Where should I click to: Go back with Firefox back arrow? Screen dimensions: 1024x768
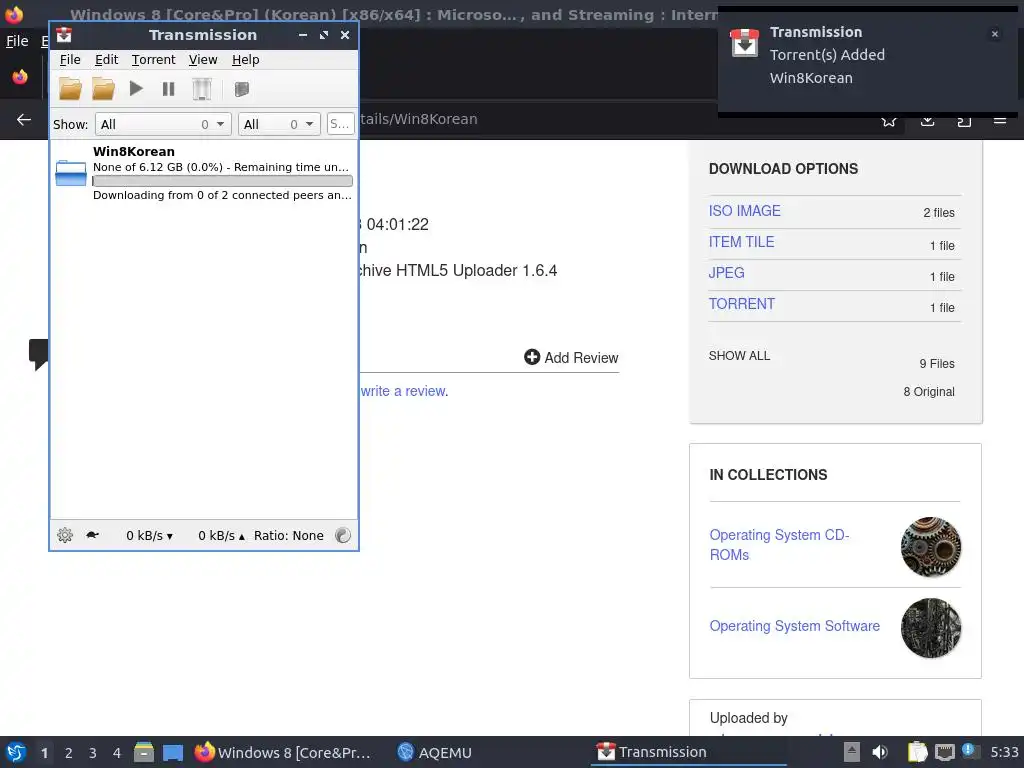click(24, 120)
